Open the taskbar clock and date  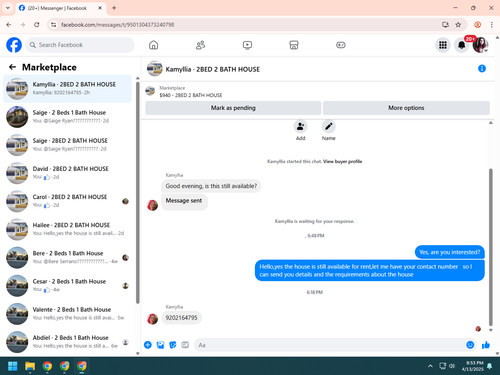point(473,366)
